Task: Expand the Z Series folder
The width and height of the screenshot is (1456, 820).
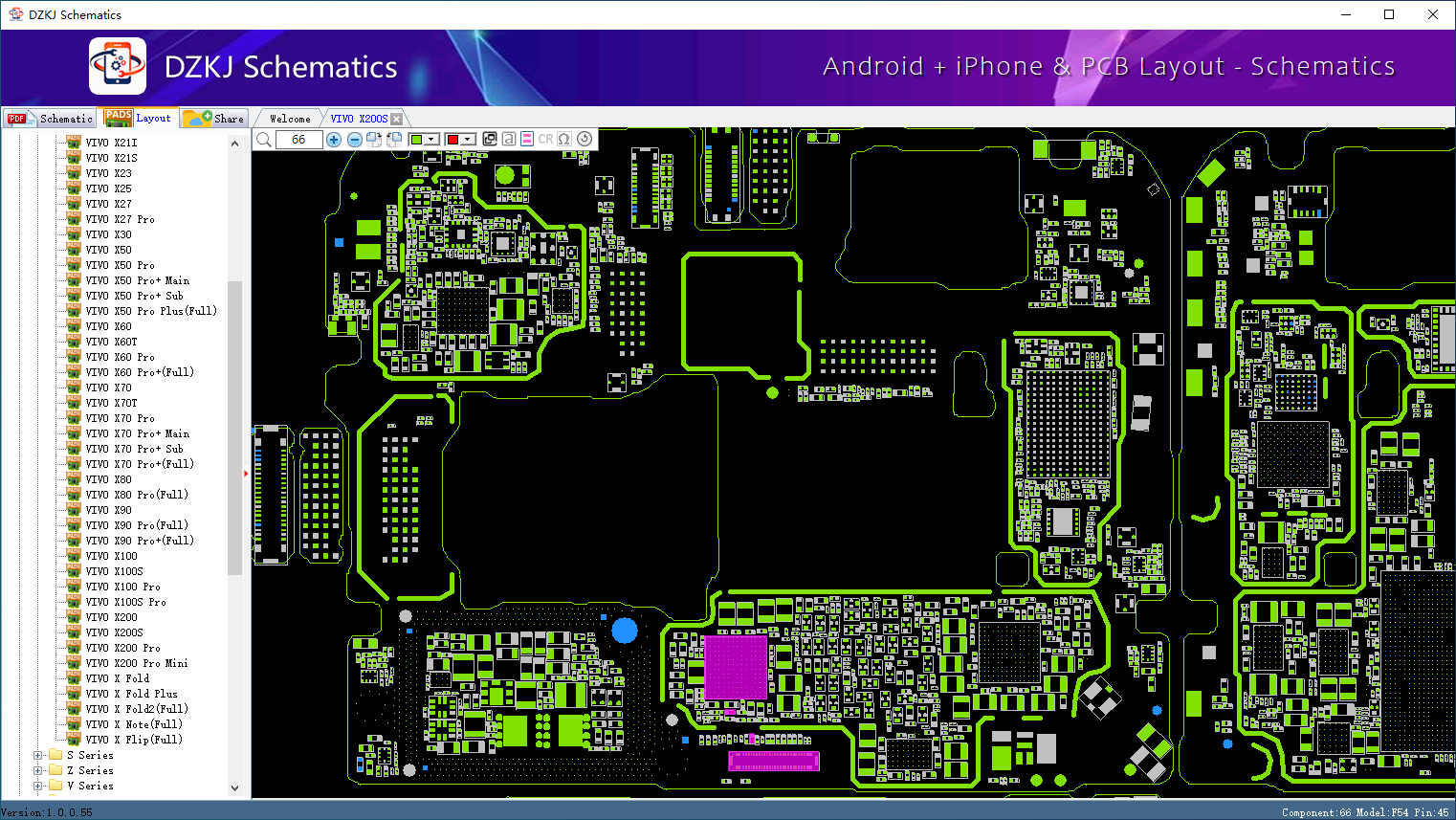Action: tap(38, 770)
